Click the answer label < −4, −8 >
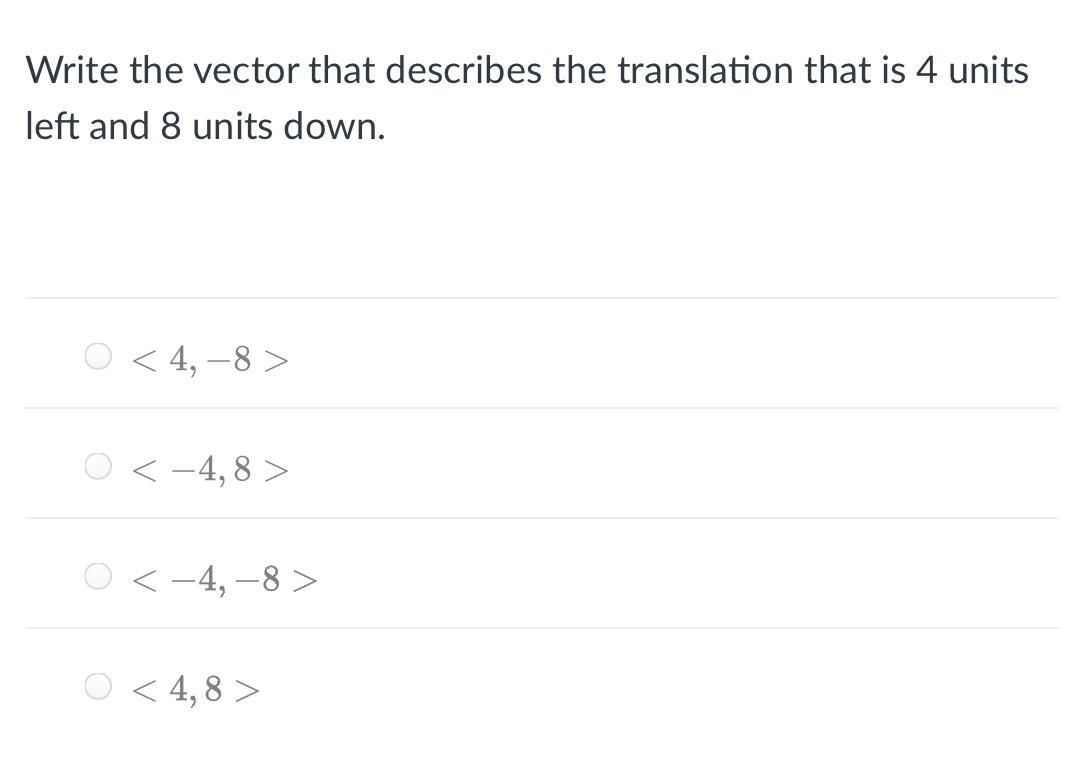The width and height of the screenshot is (1084, 768). [x=225, y=579]
